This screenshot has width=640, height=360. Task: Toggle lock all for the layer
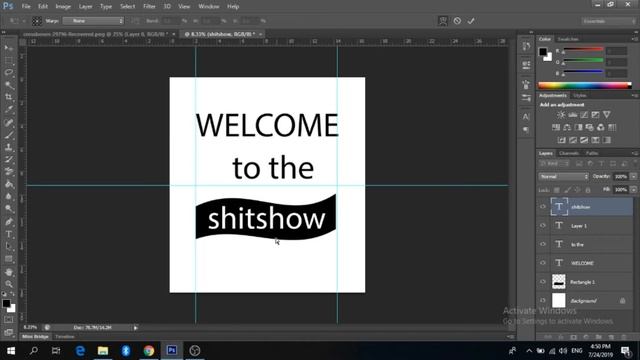click(x=588, y=190)
